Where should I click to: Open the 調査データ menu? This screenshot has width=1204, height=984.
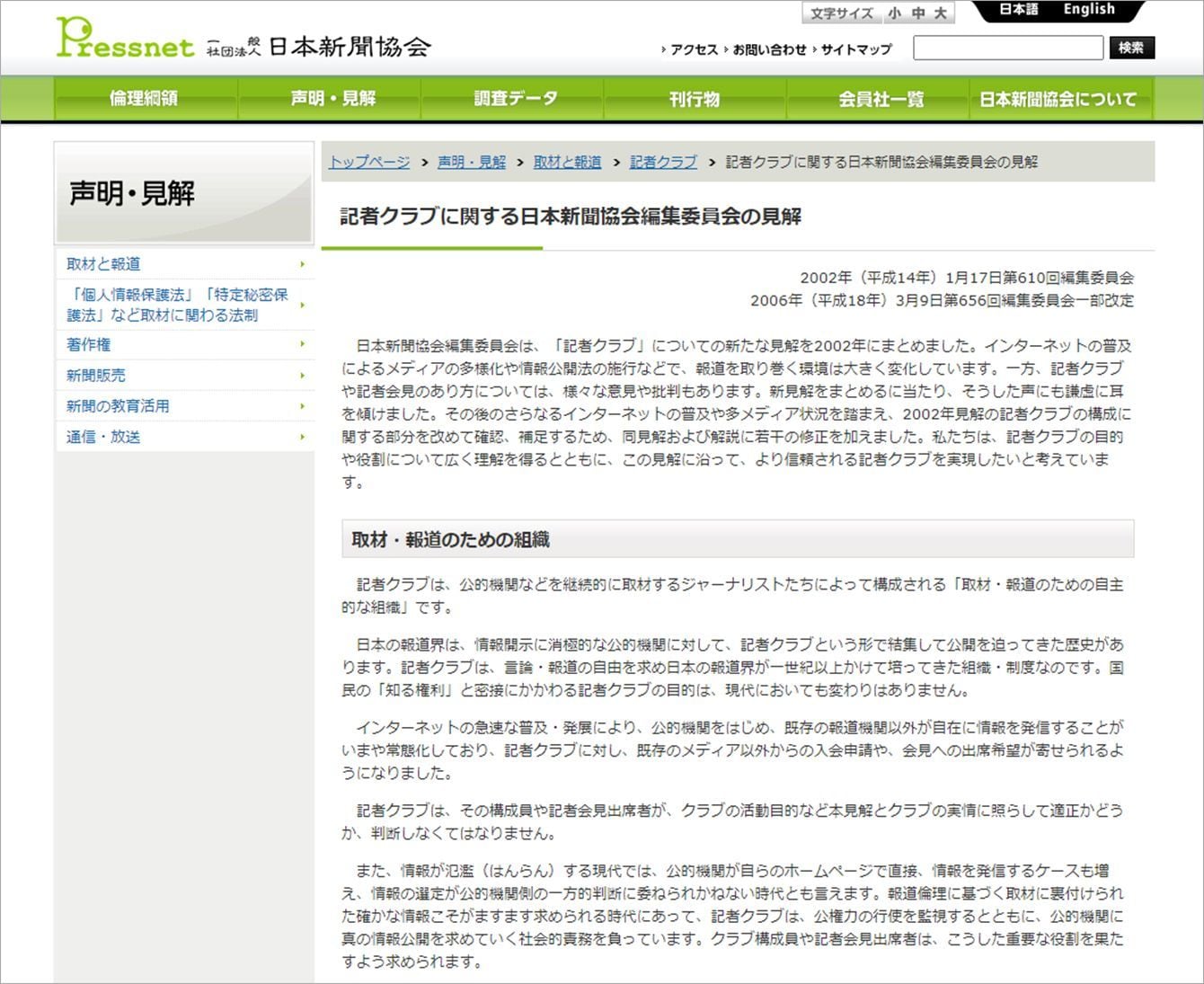click(x=516, y=99)
